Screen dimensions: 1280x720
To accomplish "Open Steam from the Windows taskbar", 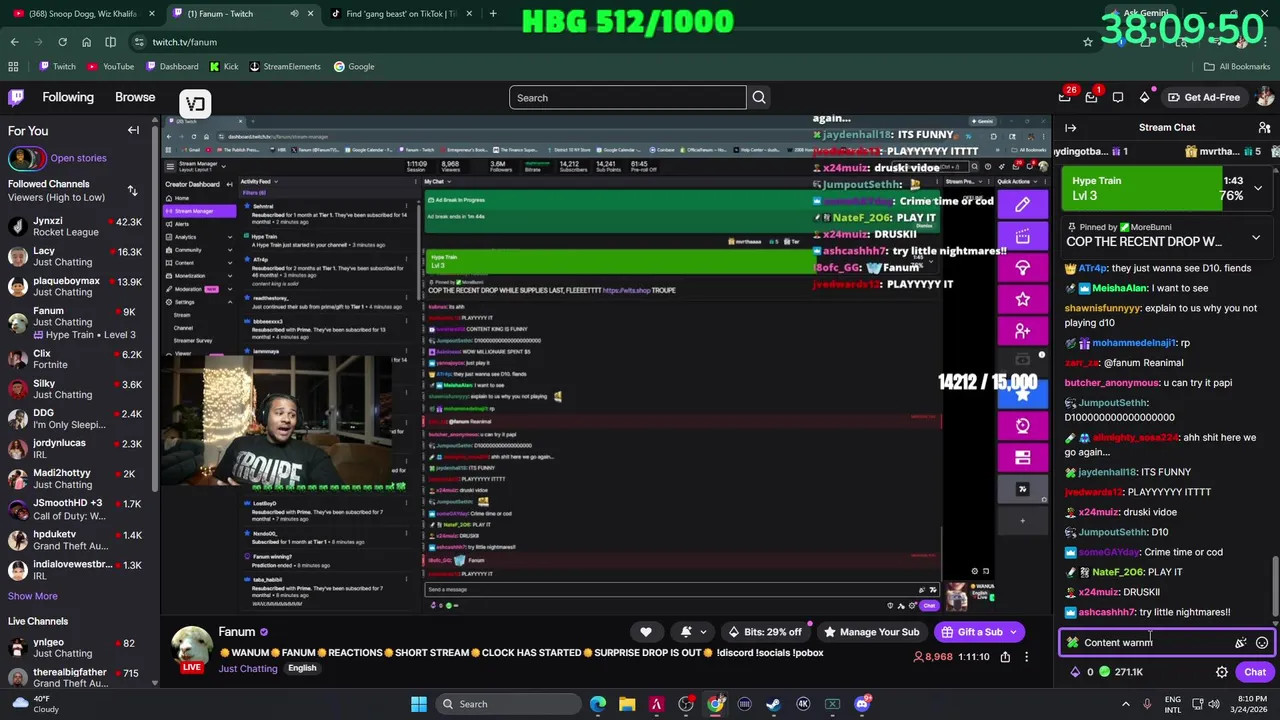I will (x=774, y=704).
